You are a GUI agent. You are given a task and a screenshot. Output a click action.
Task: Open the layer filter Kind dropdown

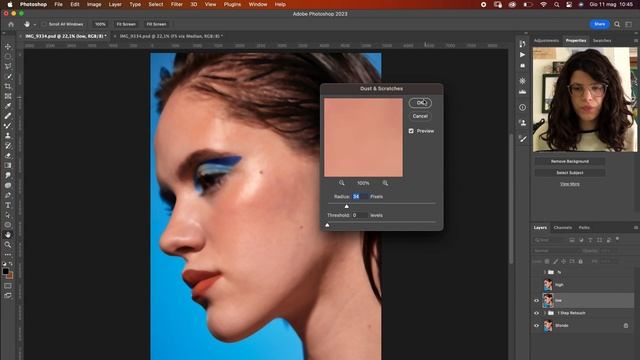[549, 240]
